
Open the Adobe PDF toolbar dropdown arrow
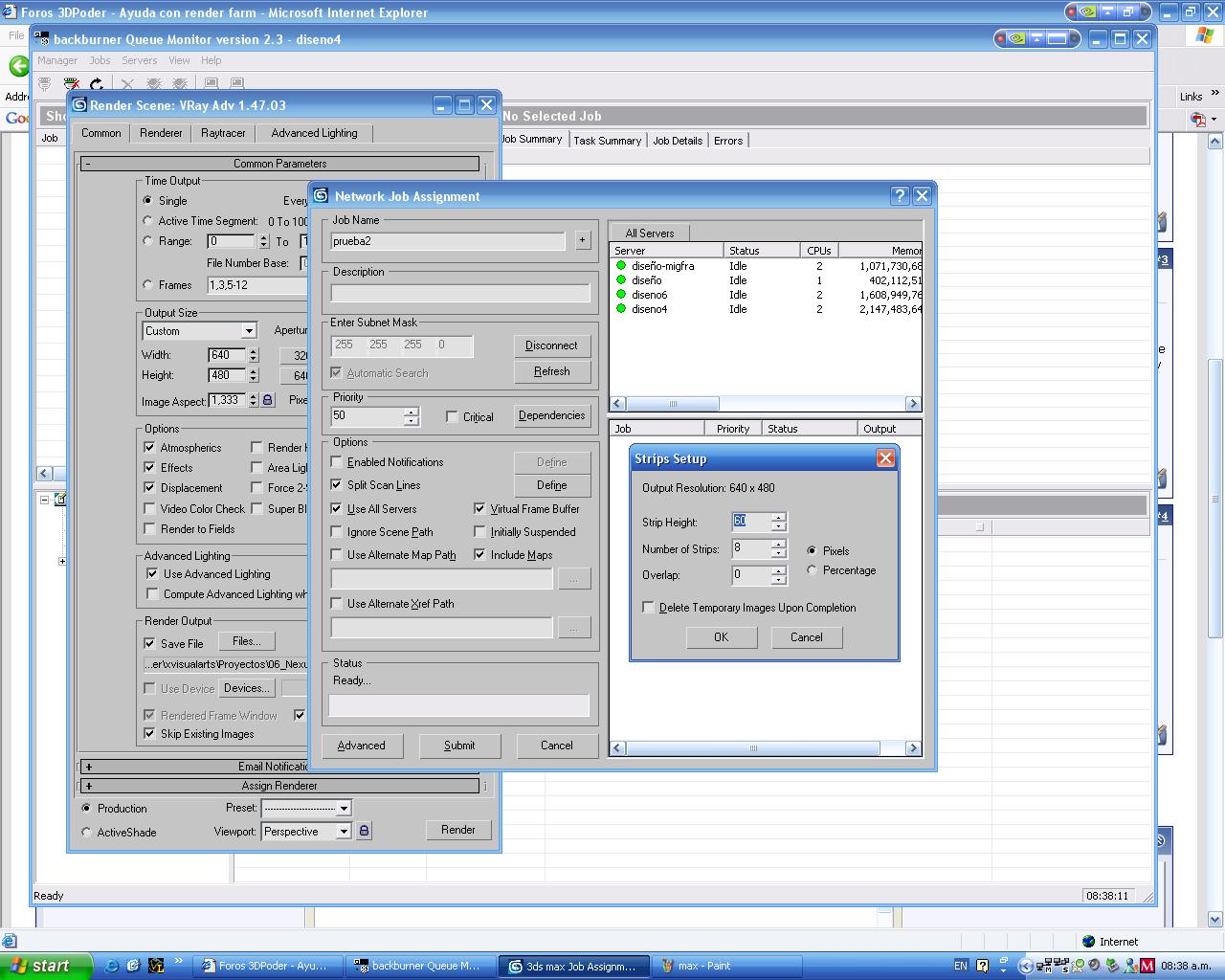(x=1214, y=120)
